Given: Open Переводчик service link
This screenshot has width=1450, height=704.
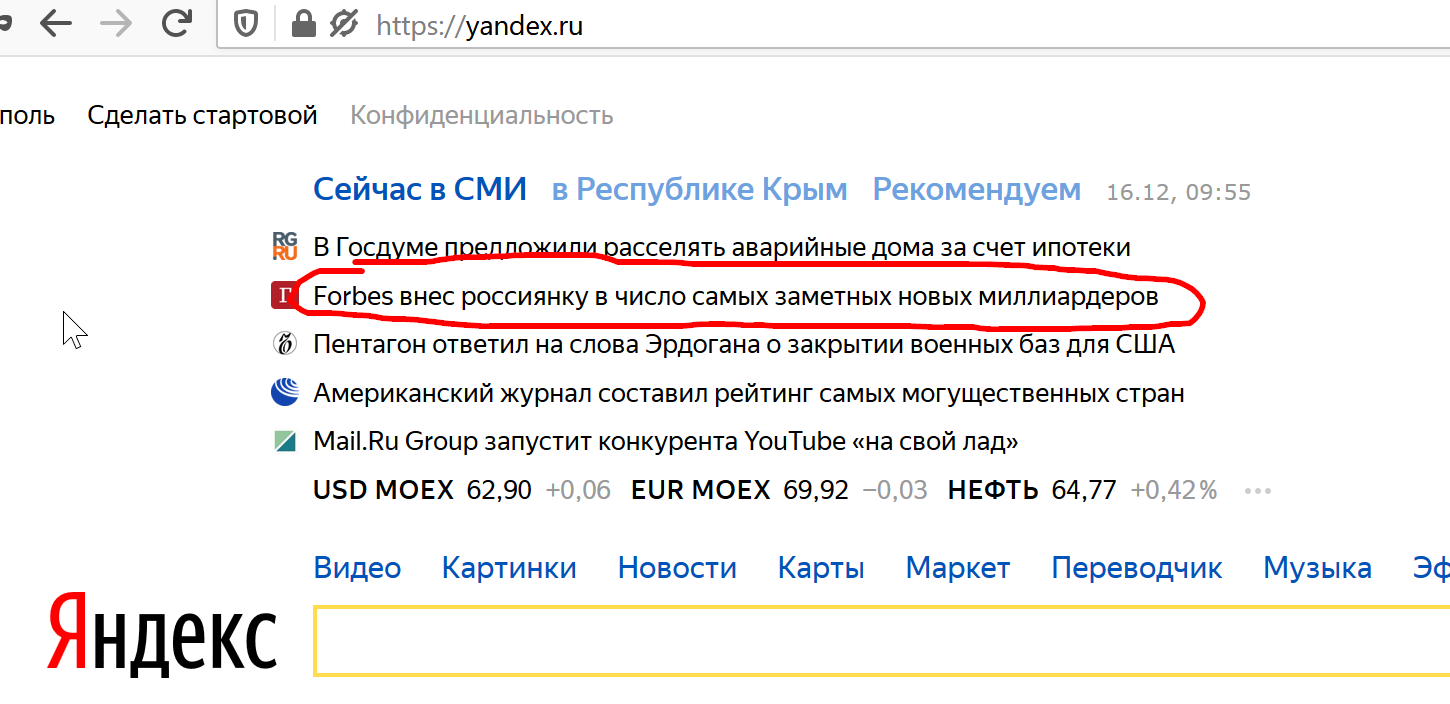Looking at the screenshot, I should pyautogui.click(x=1137, y=568).
